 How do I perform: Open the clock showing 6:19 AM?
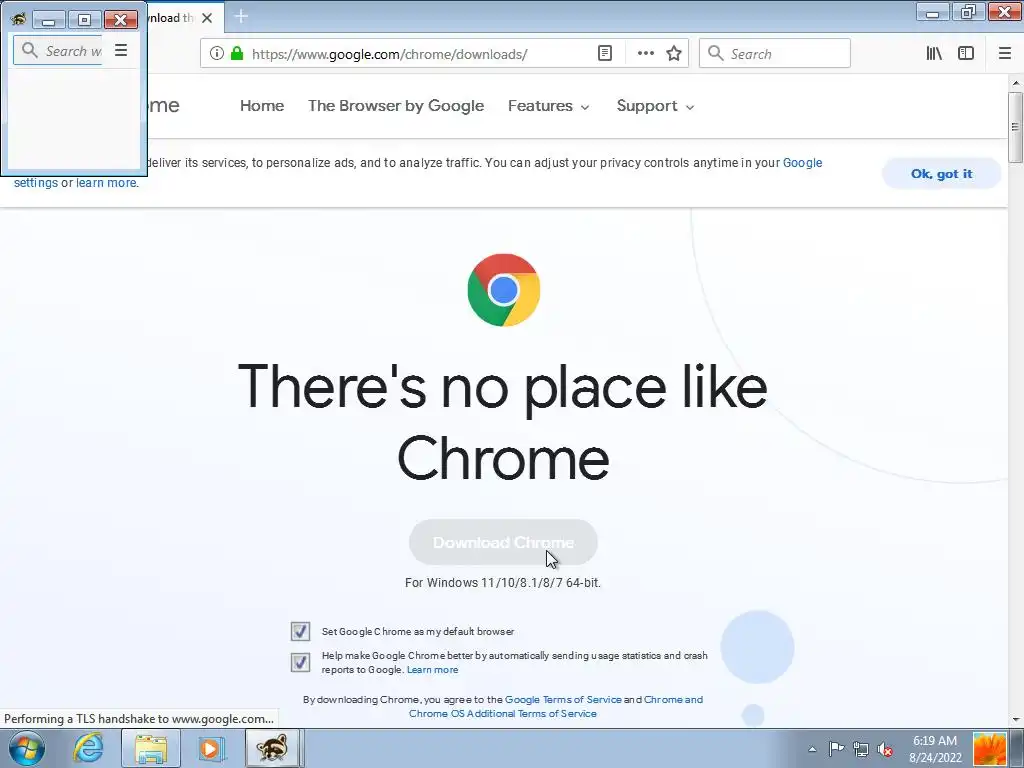point(935,749)
